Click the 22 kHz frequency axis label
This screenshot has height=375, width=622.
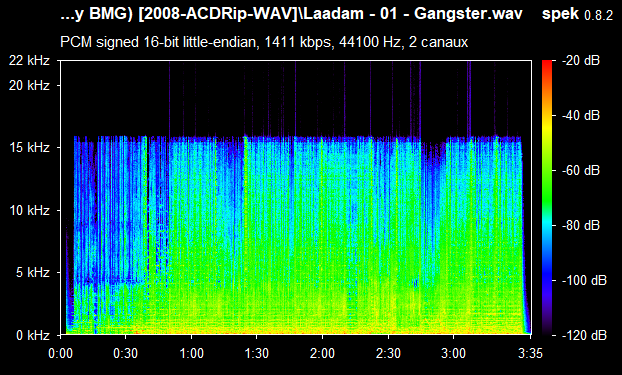click(x=30, y=61)
